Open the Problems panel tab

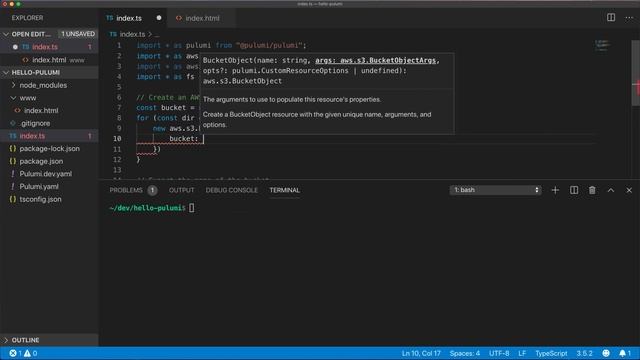point(126,190)
